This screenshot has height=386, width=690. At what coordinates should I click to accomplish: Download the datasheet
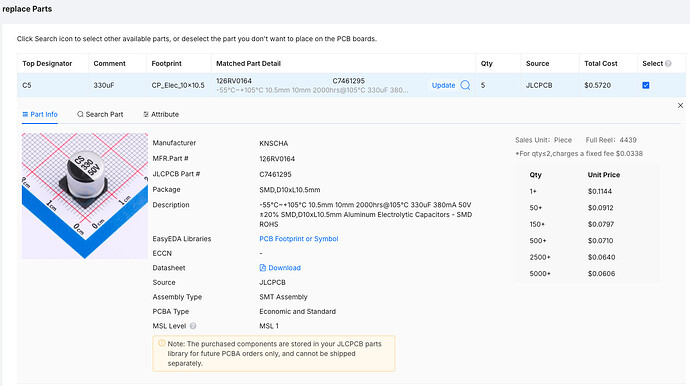284,268
